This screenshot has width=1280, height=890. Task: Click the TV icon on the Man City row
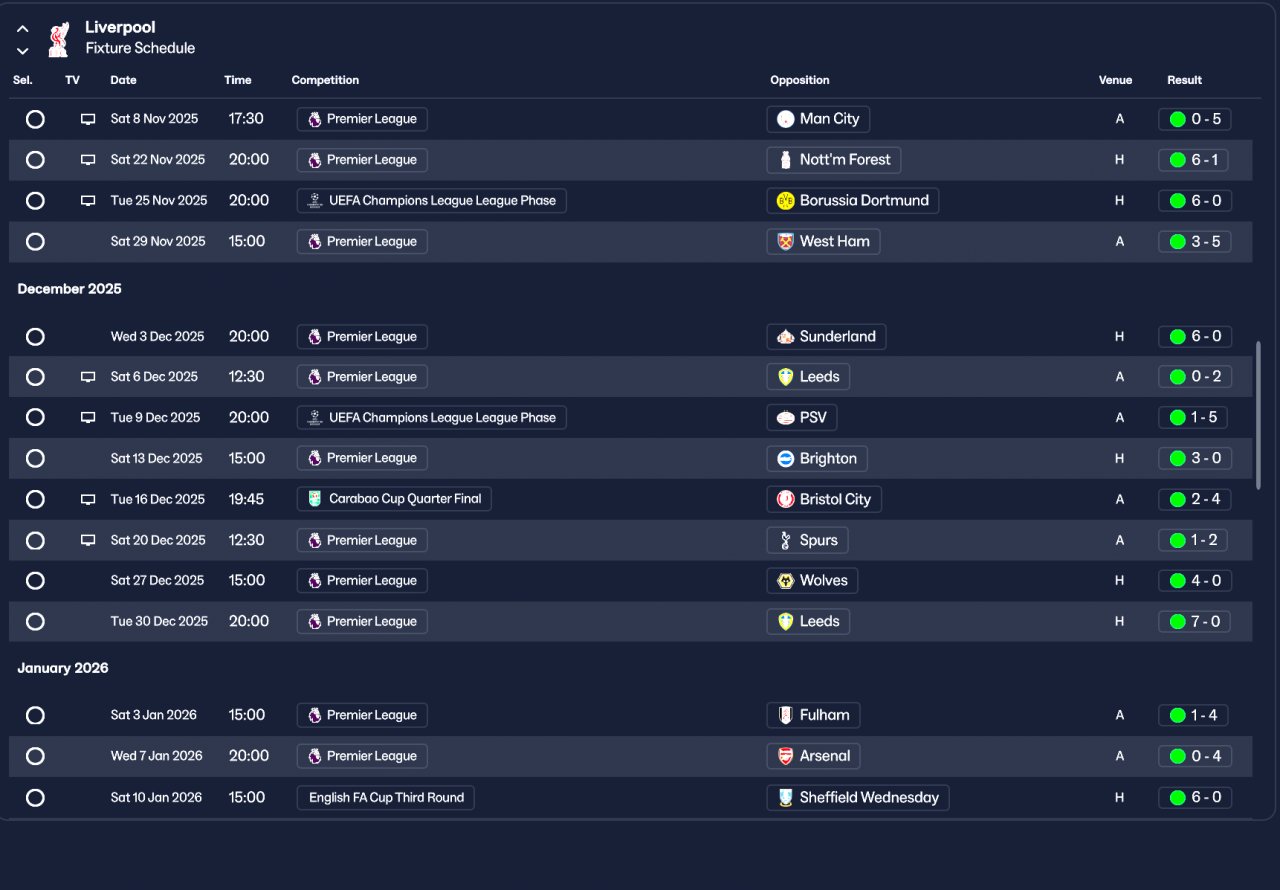click(88, 119)
